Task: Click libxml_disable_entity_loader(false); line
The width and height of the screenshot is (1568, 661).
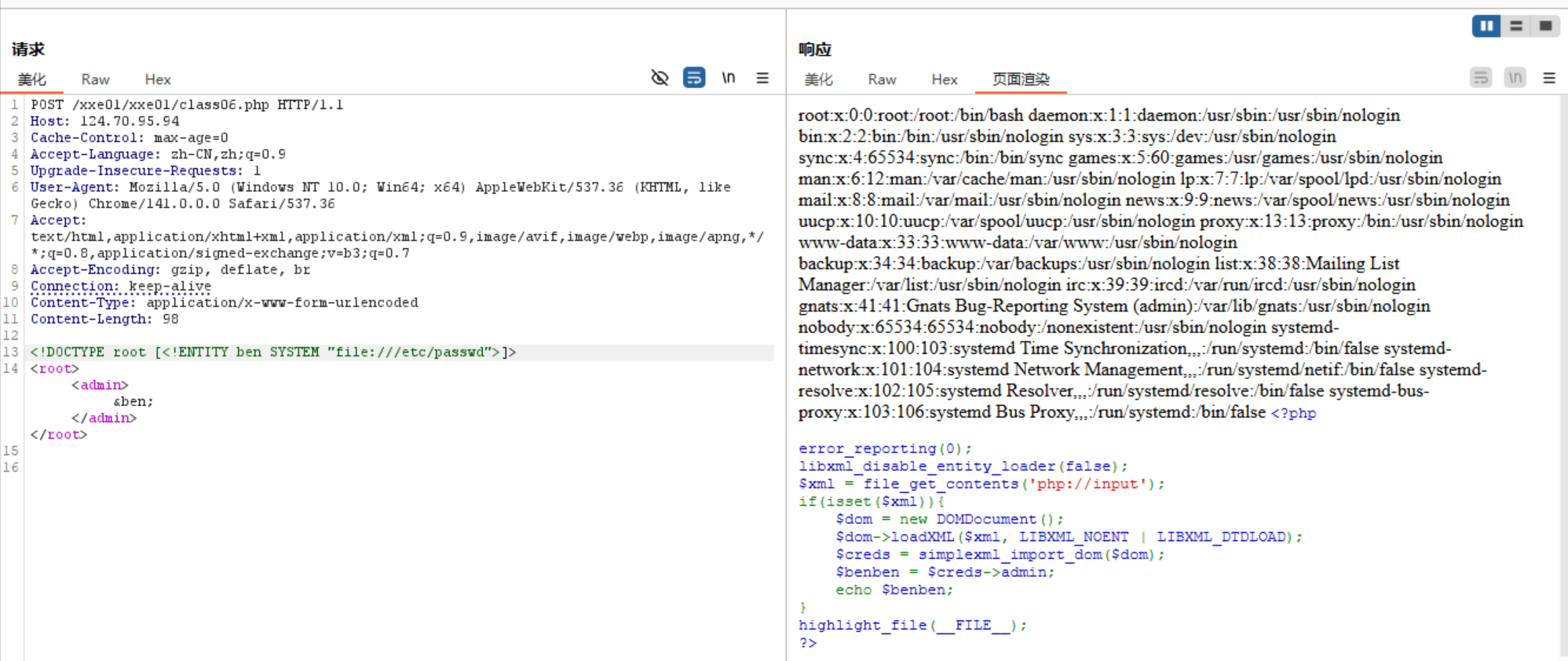Action: [963, 466]
